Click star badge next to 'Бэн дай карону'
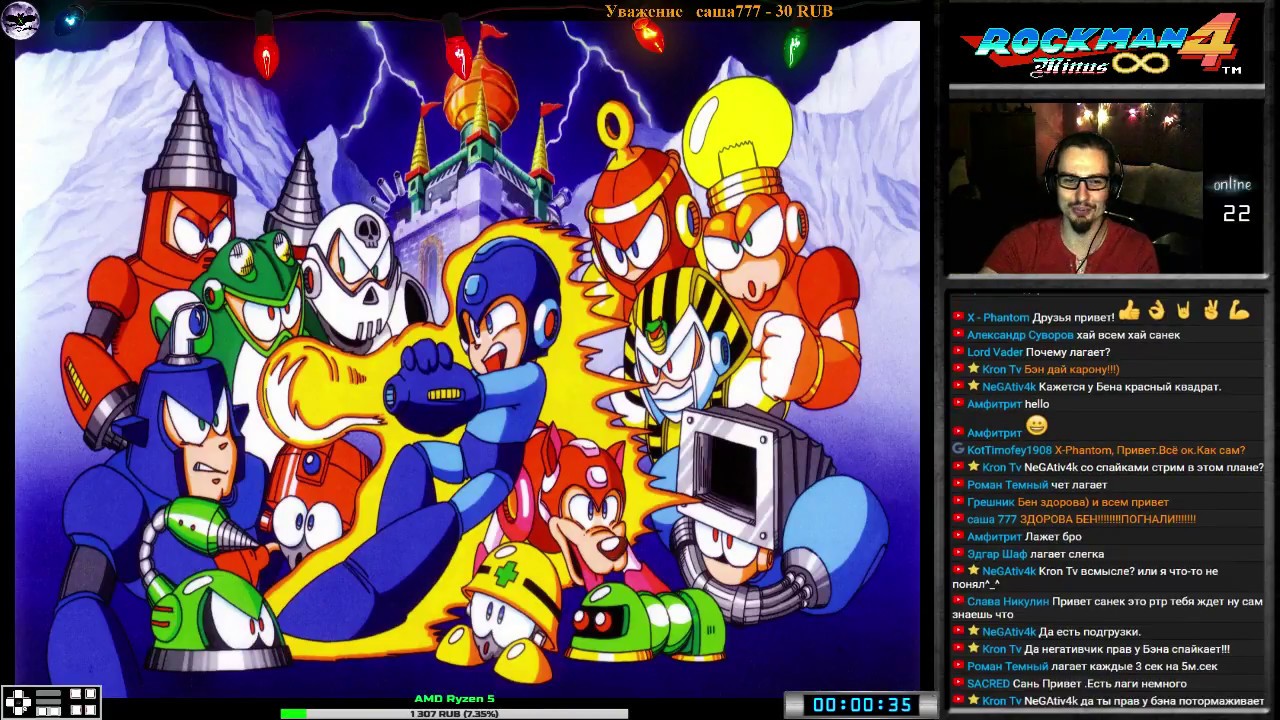The width and height of the screenshot is (1280, 720). tap(973, 369)
